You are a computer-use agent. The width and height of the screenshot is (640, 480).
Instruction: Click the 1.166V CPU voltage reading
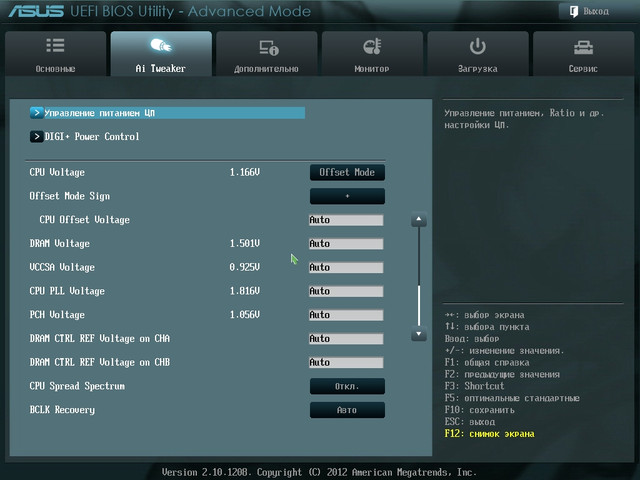pos(244,172)
